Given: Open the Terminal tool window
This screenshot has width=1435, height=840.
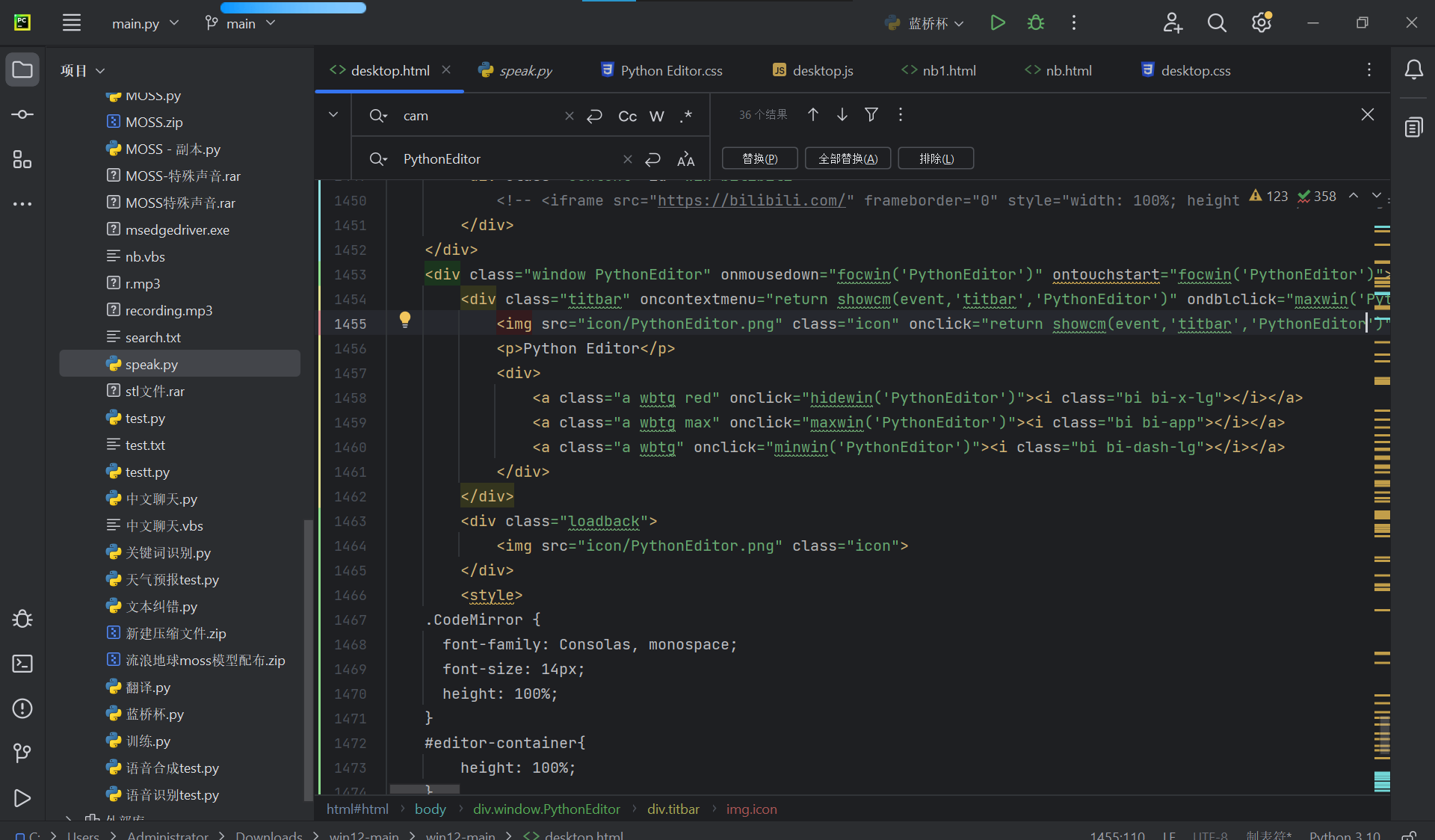Looking at the screenshot, I should [x=22, y=664].
